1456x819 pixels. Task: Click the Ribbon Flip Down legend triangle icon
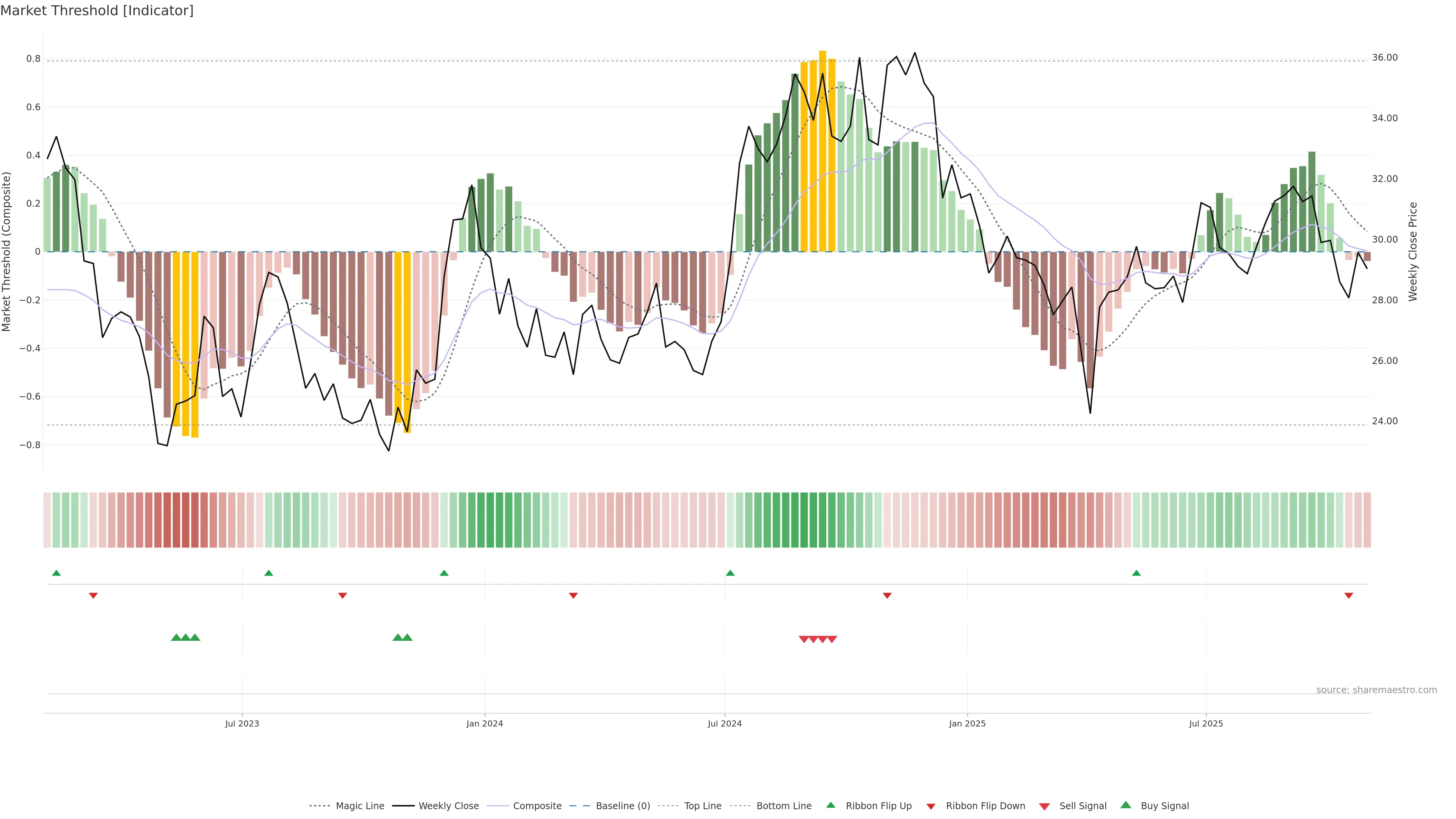point(931,806)
